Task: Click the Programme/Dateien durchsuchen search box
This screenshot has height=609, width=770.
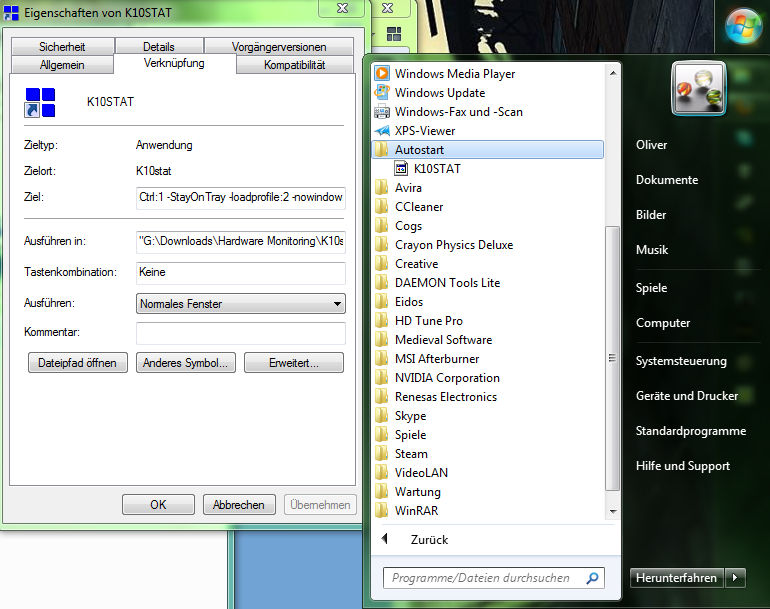Action: click(494, 578)
